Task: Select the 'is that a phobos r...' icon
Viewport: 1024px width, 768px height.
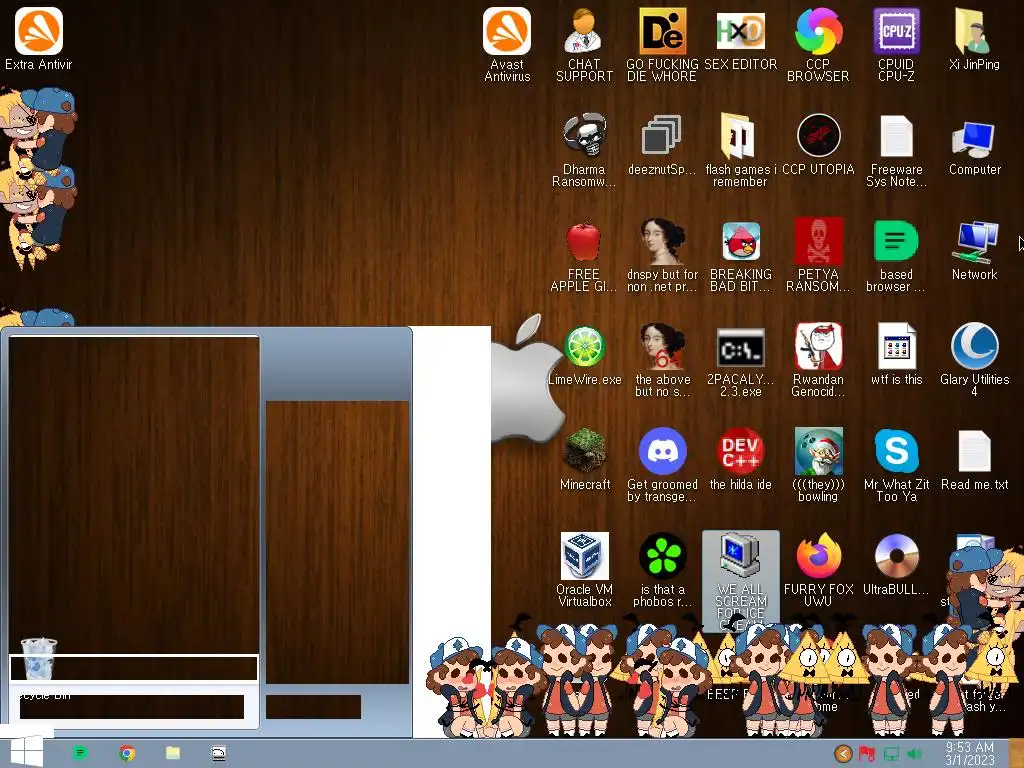Action: click(662, 569)
